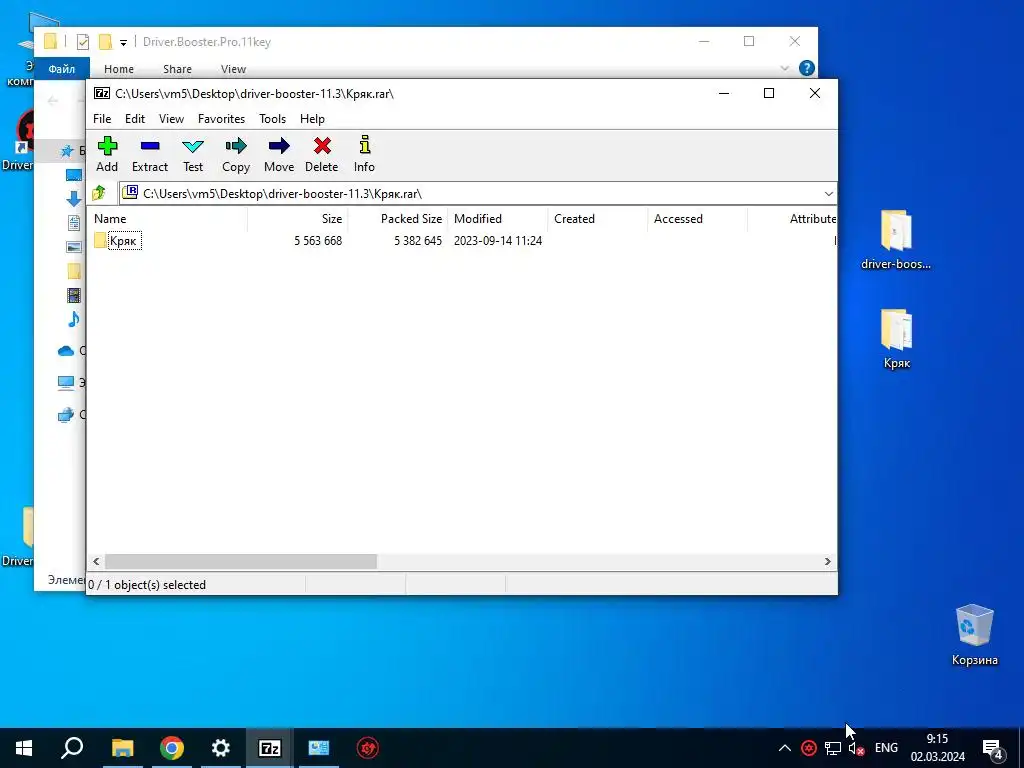Viewport: 1024px width, 768px height.
Task: Open the Info properties icon
Action: pyautogui.click(x=364, y=155)
